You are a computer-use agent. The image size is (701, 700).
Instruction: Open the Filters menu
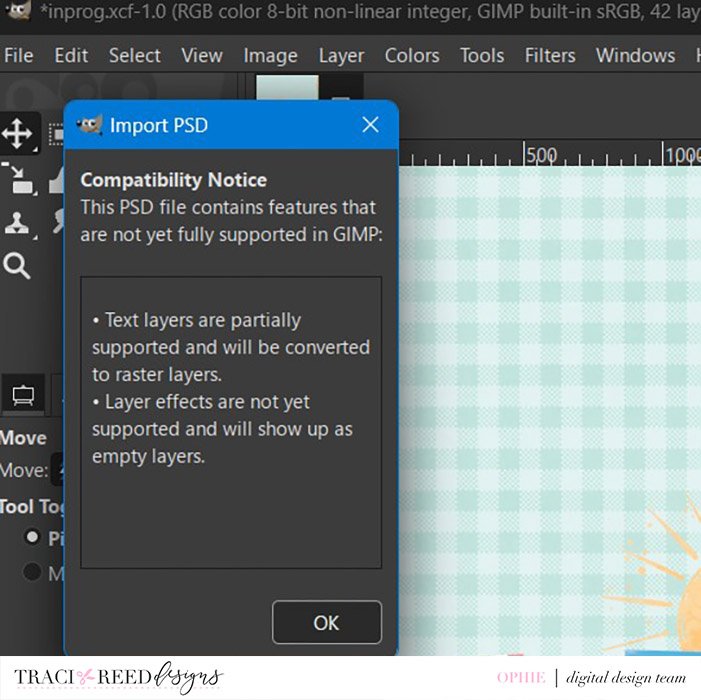click(x=550, y=56)
